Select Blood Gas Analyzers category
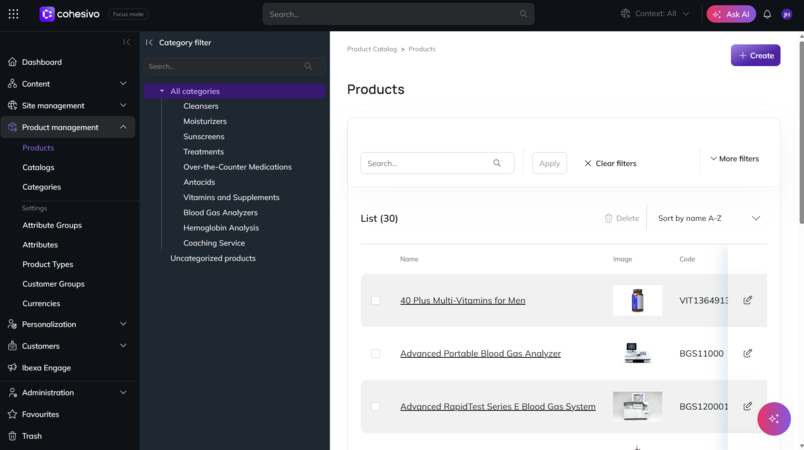Viewport: 804px width, 450px height. (220, 213)
